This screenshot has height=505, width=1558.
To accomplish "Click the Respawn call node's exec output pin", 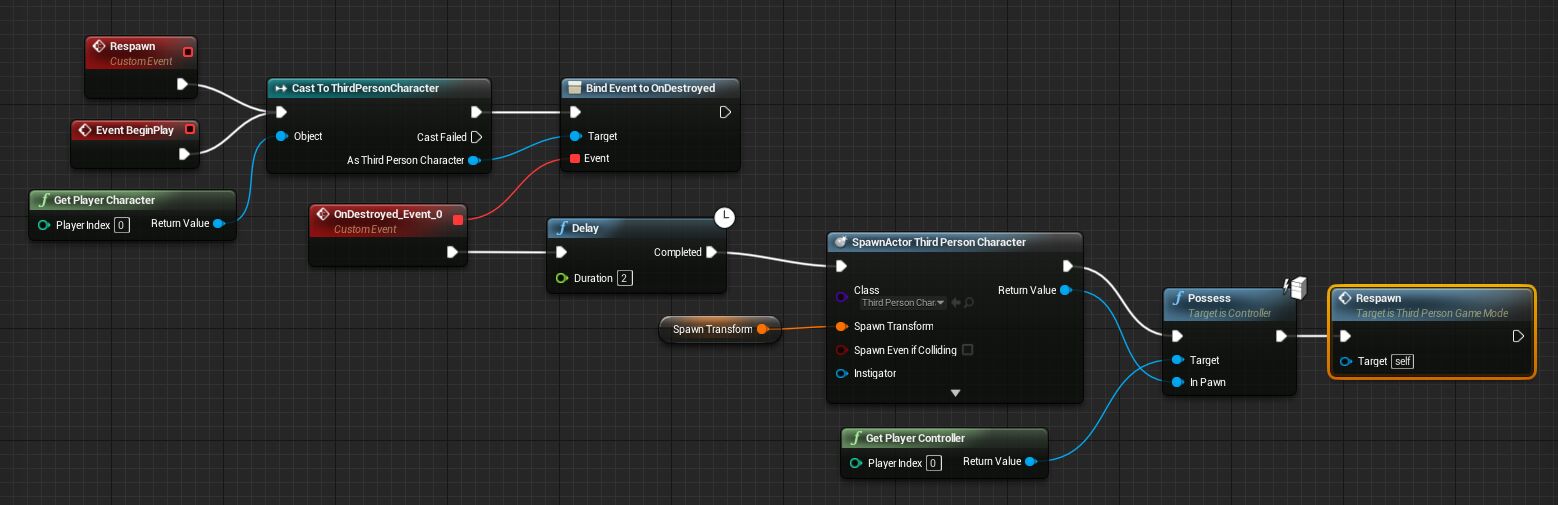I will pos(1518,336).
